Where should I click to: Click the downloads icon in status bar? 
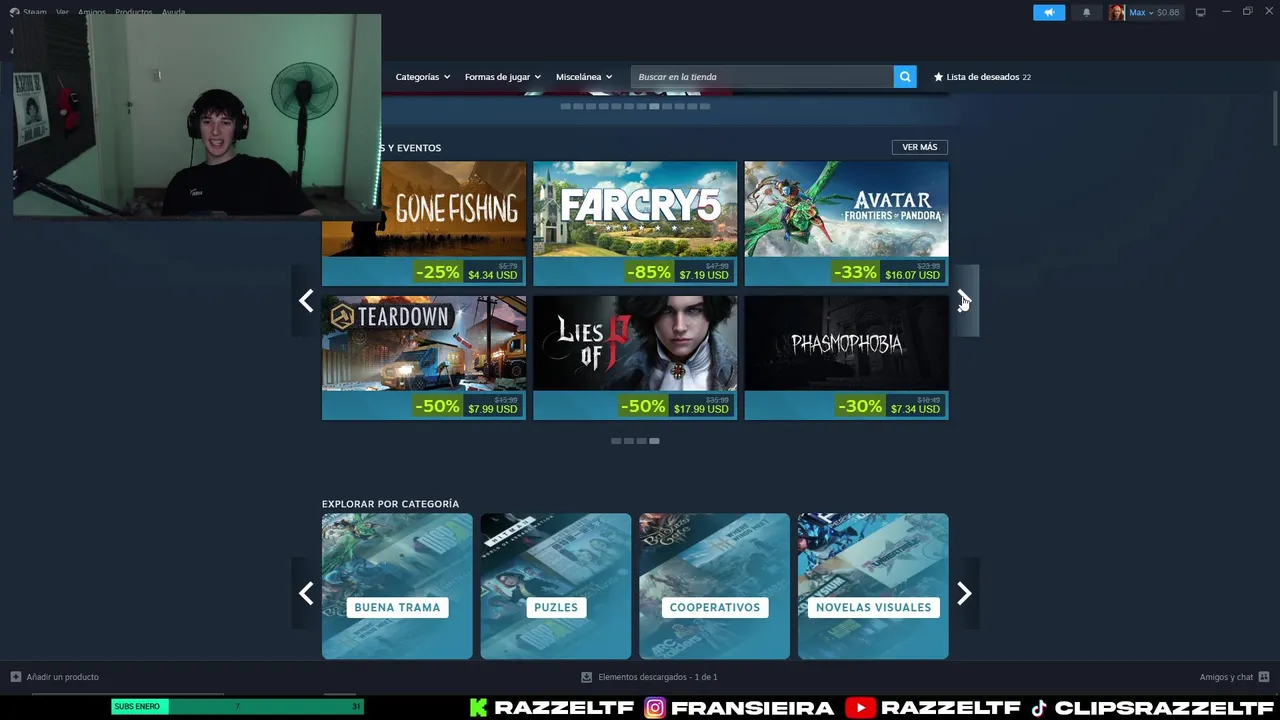tap(587, 677)
